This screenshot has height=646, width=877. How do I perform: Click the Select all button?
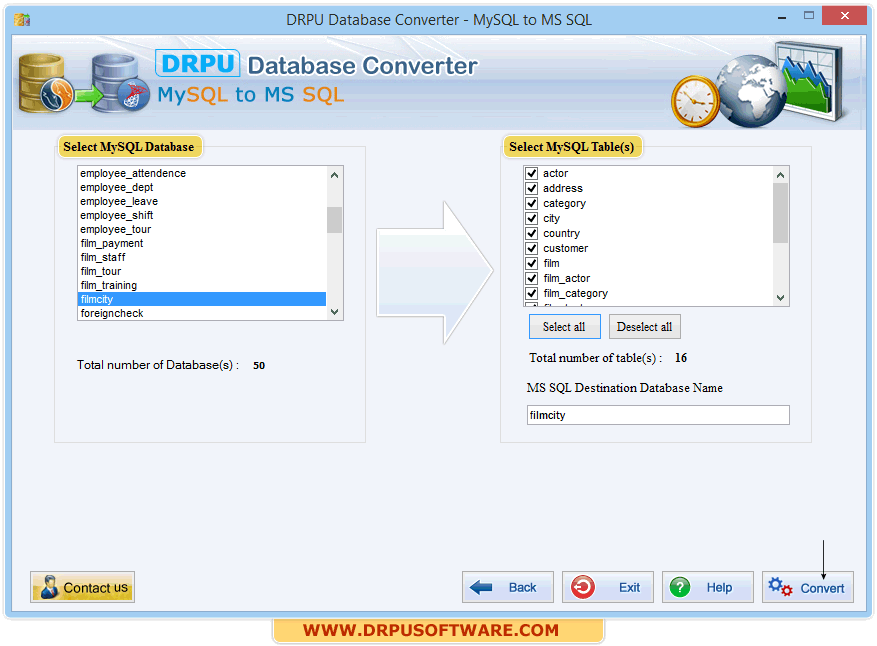[x=564, y=327]
